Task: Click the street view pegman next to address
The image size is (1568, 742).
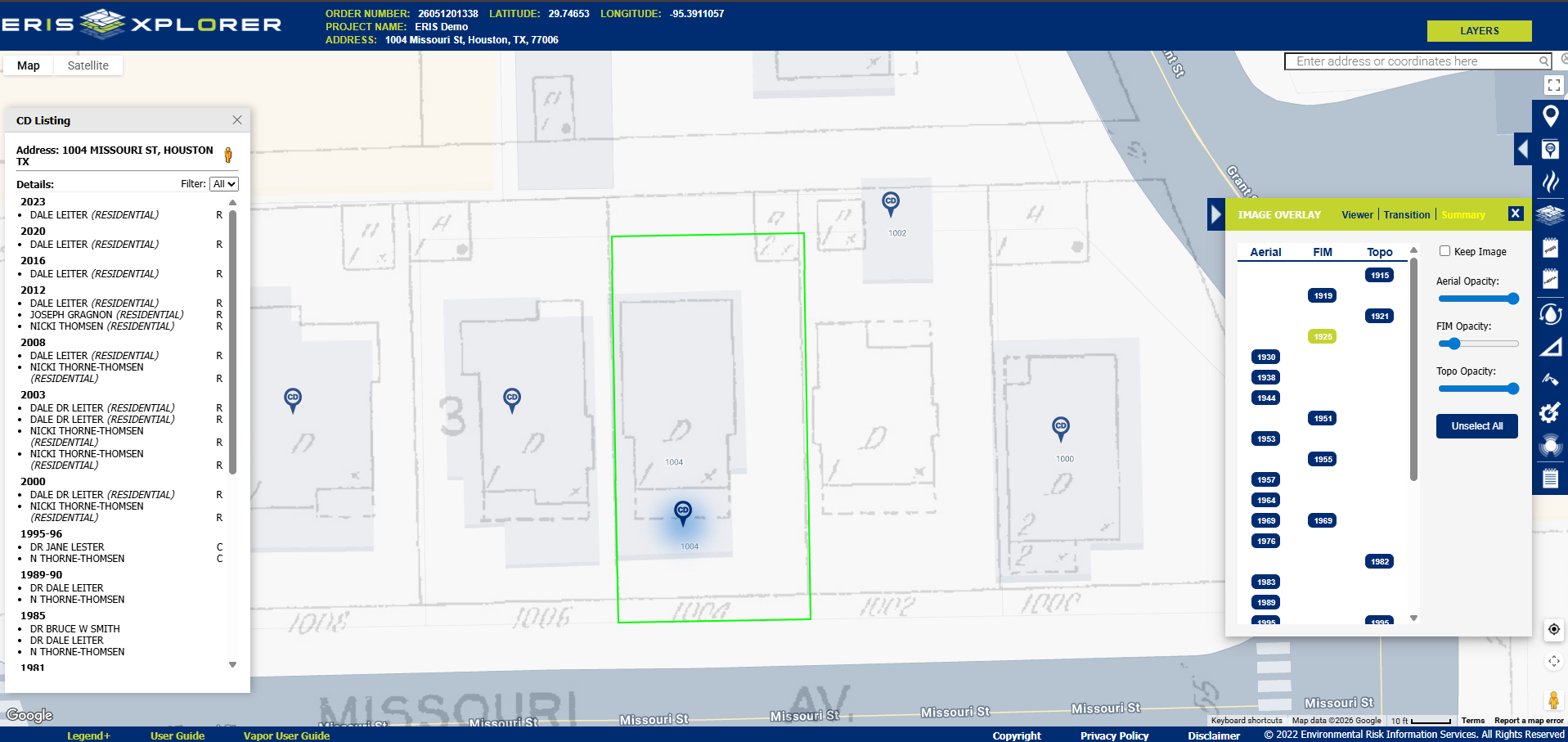Action: coord(228,155)
